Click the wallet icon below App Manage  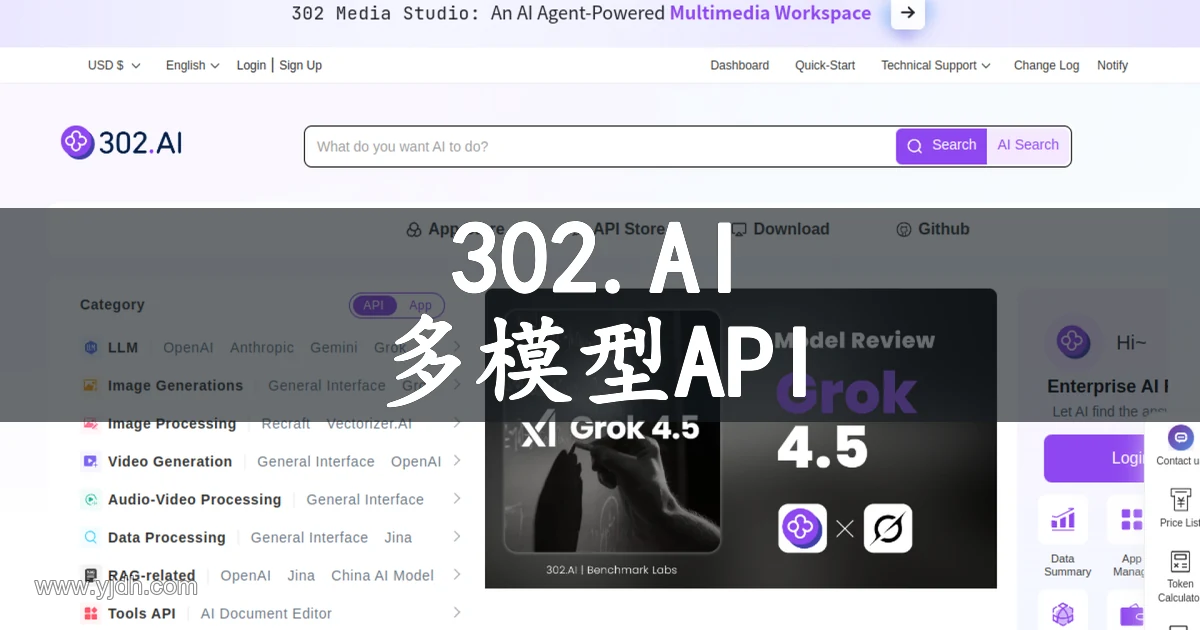pos(1131,613)
